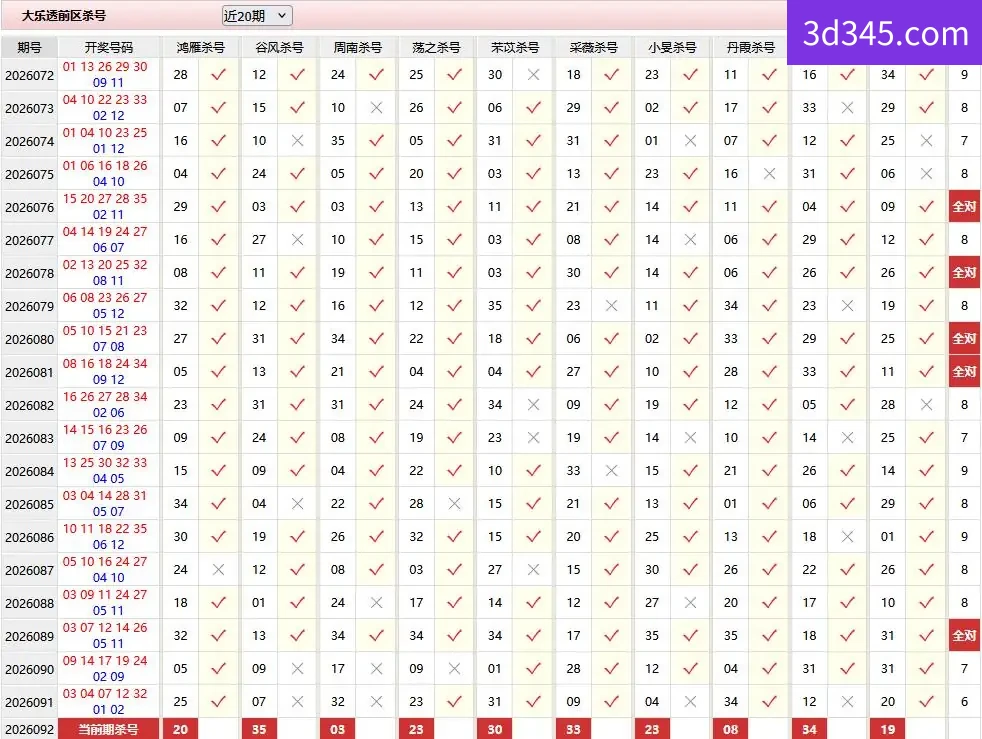Select the 期号 column header
Image resolution: width=982 pixels, height=739 pixels.
(x=29, y=48)
